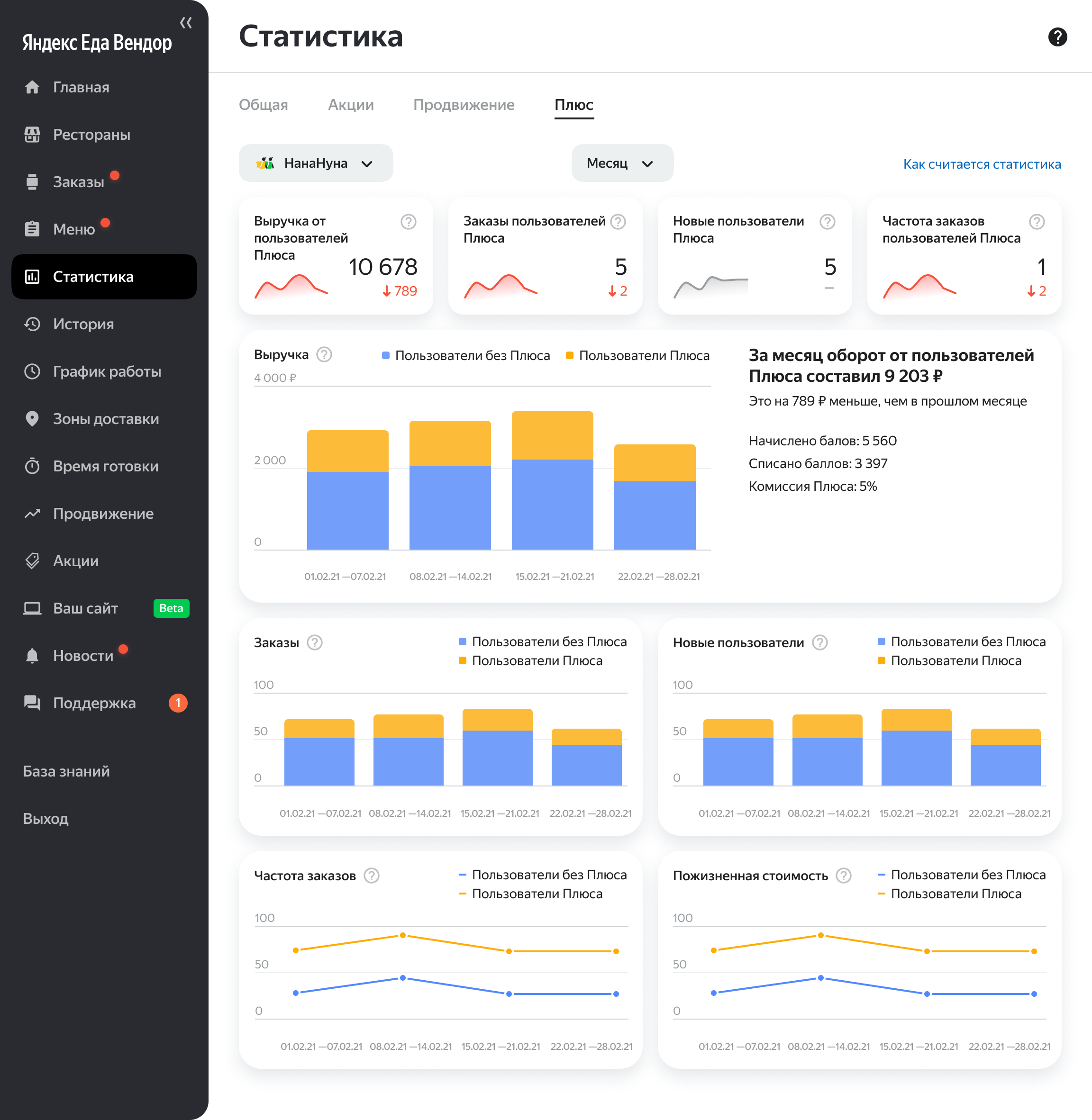Click the 08.02.21 blue point in Пожизненная стоимость

coord(821,978)
